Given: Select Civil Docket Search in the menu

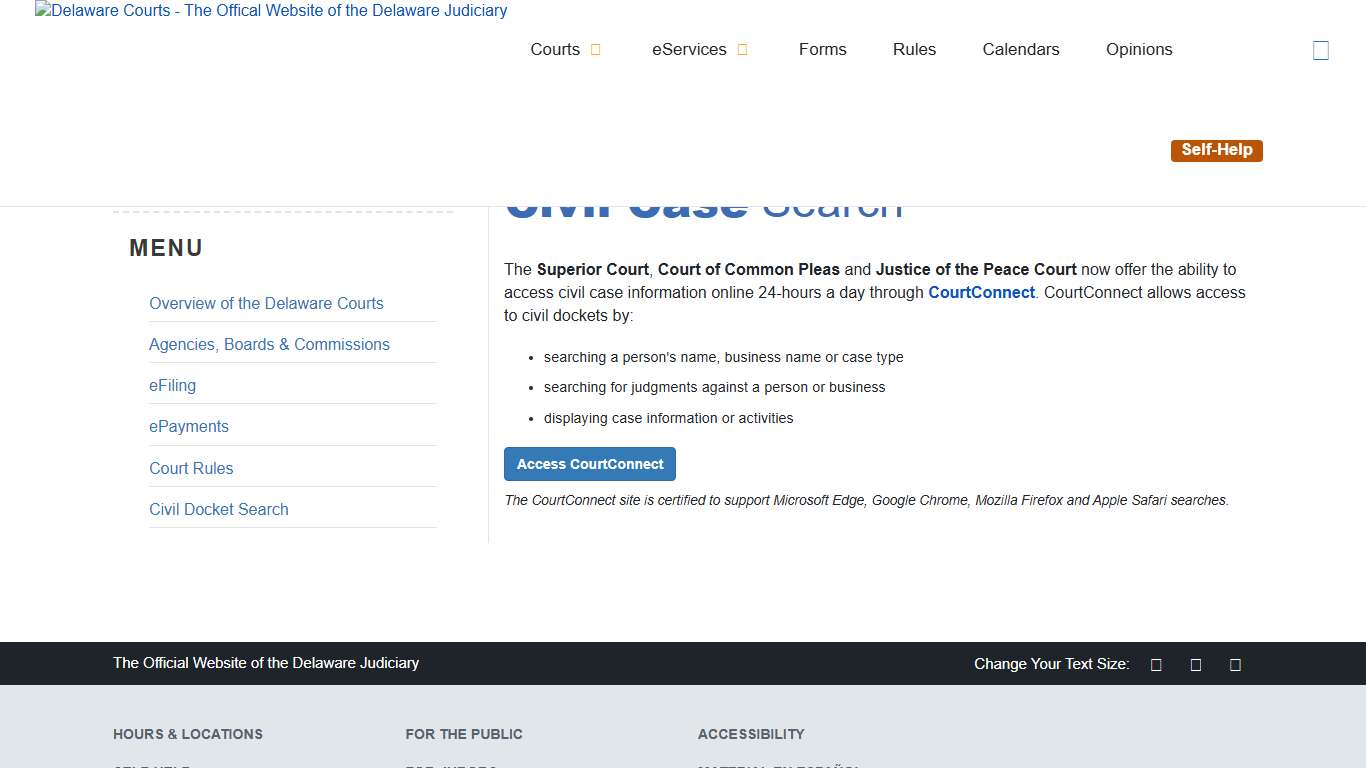Looking at the screenshot, I should coord(218,509).
